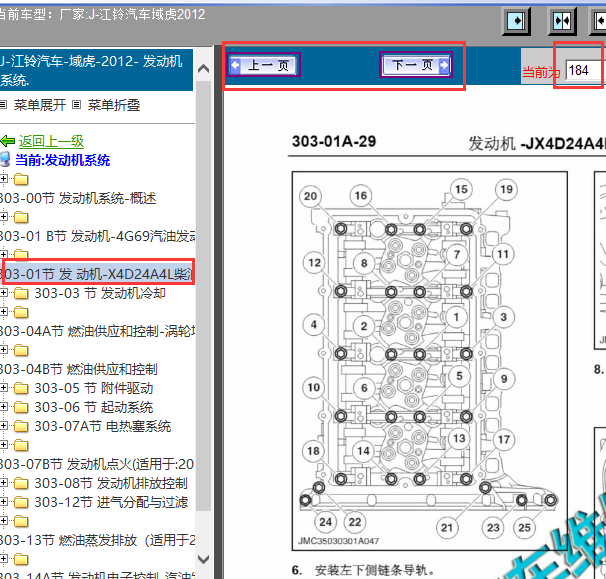Click the toolbar icon with two inward arrows

[562, 20]
